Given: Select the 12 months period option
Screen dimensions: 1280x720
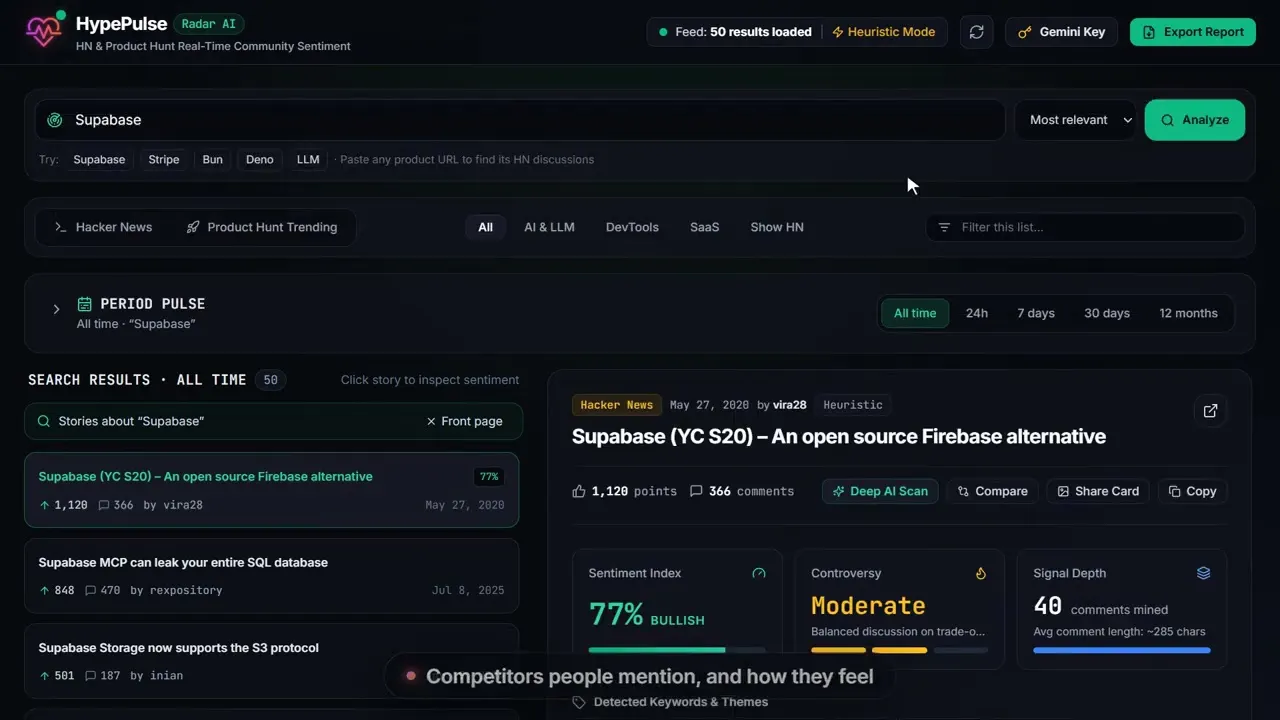Looking at the screenshot, I should pos(1188,313).
